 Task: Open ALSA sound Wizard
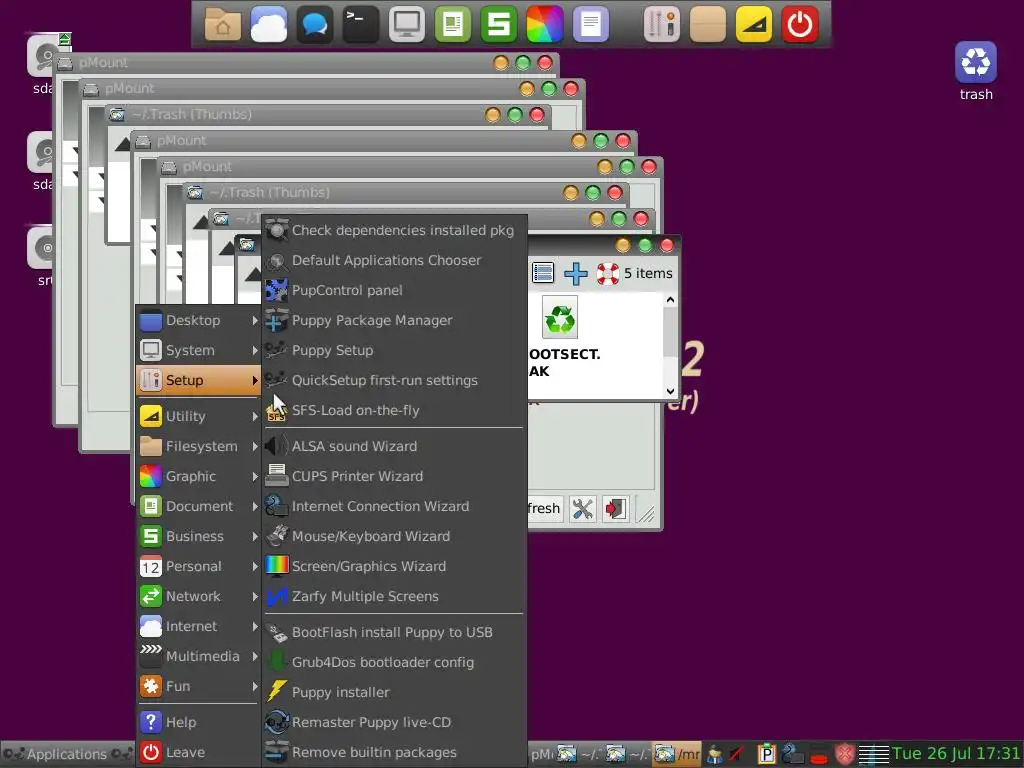click(394, 446)
